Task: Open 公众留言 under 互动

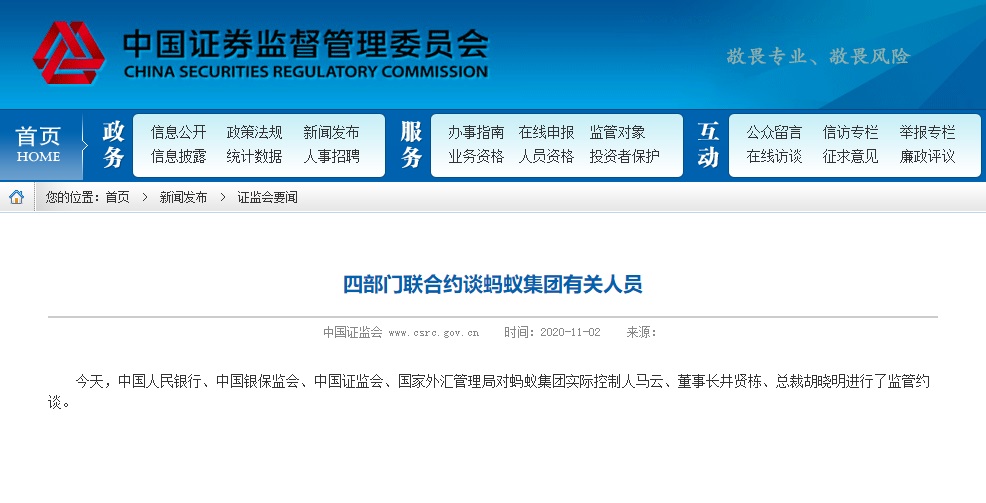Action: (x=774, y=132)
